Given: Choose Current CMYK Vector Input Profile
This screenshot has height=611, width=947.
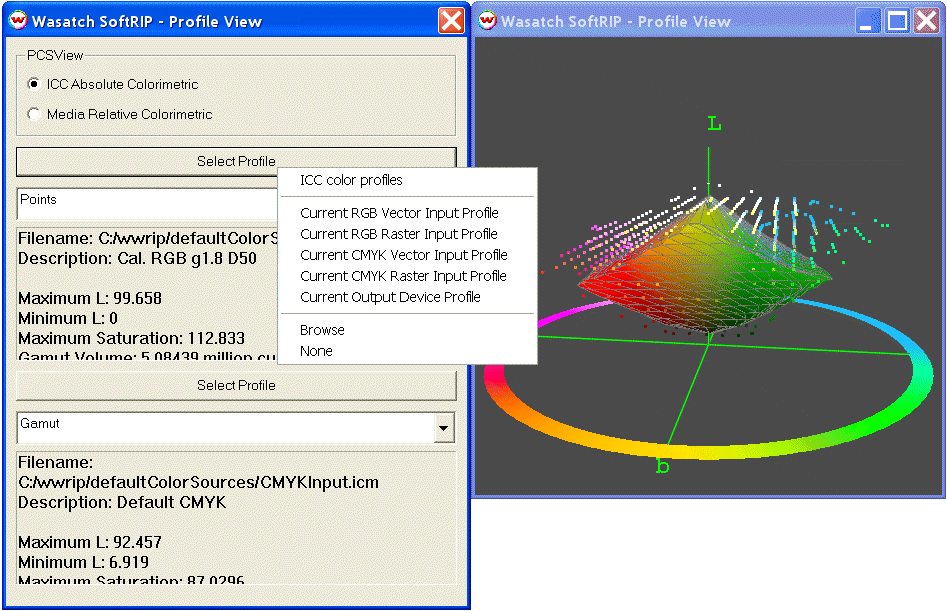Looking at the screenshot, I should click(x=403, y=255).
